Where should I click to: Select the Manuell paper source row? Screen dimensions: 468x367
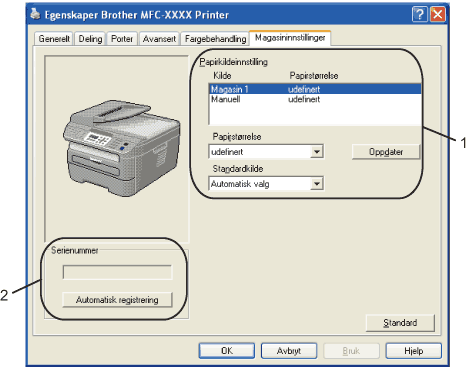315,99
